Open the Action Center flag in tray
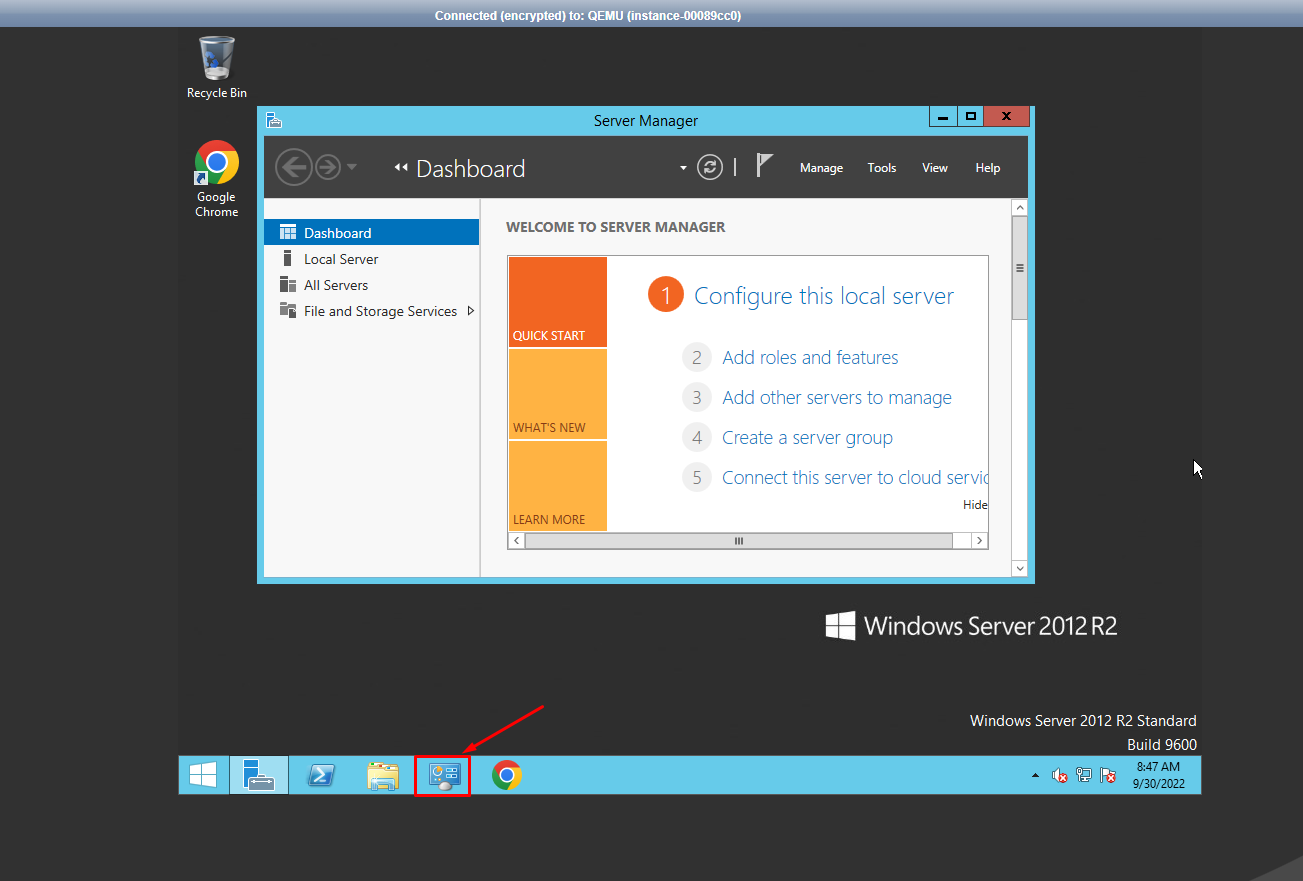The width and height of the screenshot is (1303, 881). click(1108, 776)
